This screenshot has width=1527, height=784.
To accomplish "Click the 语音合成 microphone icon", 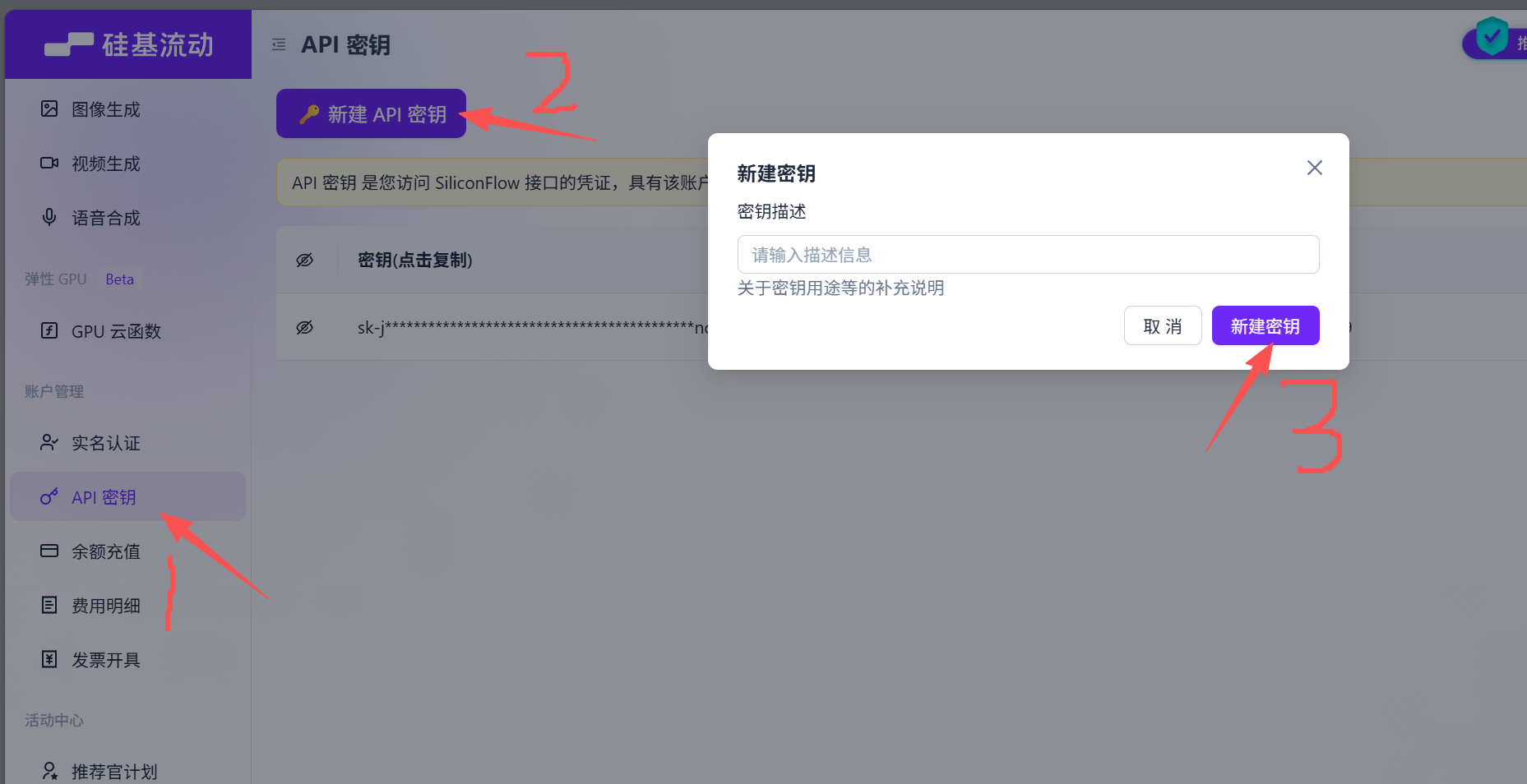I will [49, 217].
